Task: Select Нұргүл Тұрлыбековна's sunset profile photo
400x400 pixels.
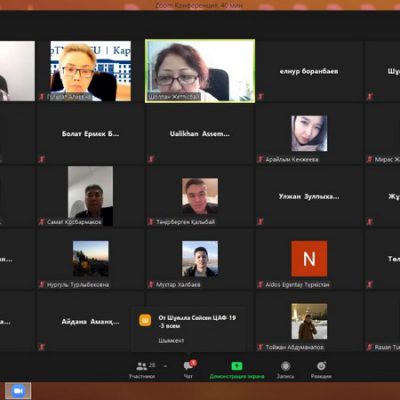Action: [x=91, y=259]
